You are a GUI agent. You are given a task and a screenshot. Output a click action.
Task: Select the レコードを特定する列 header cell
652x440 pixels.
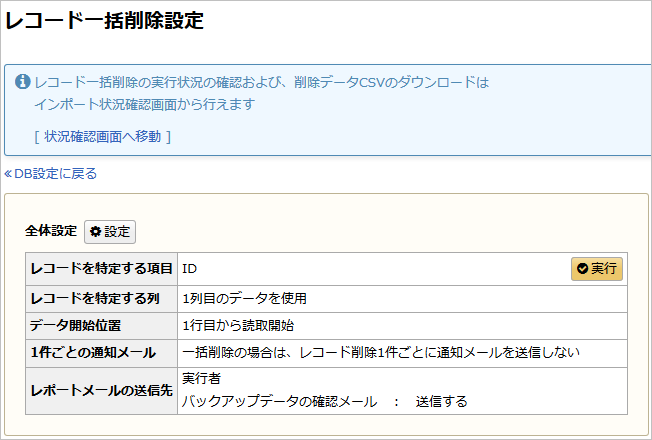(x=101, y=299)
